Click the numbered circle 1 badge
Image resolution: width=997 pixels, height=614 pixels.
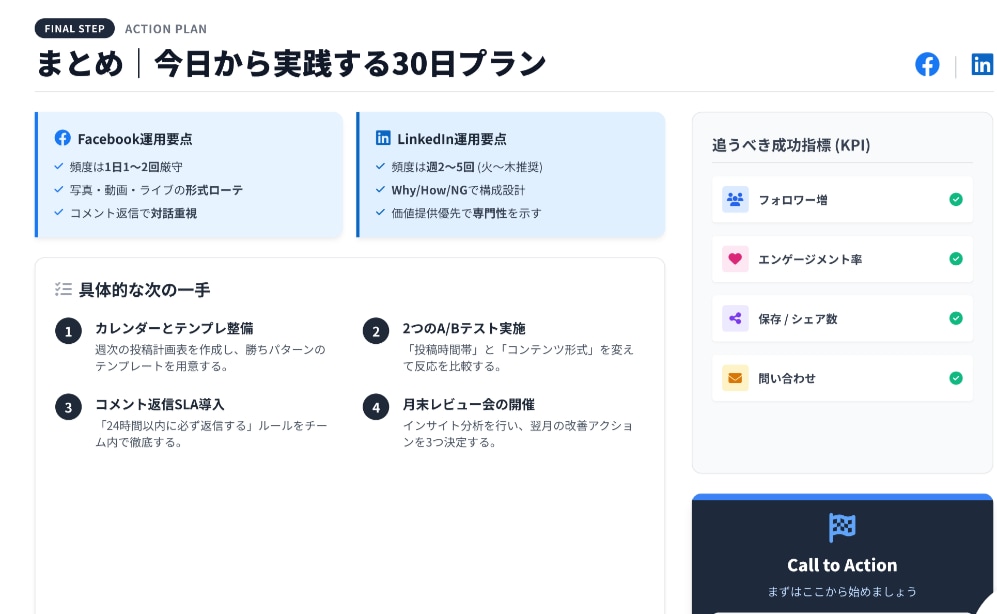point(69,331)
